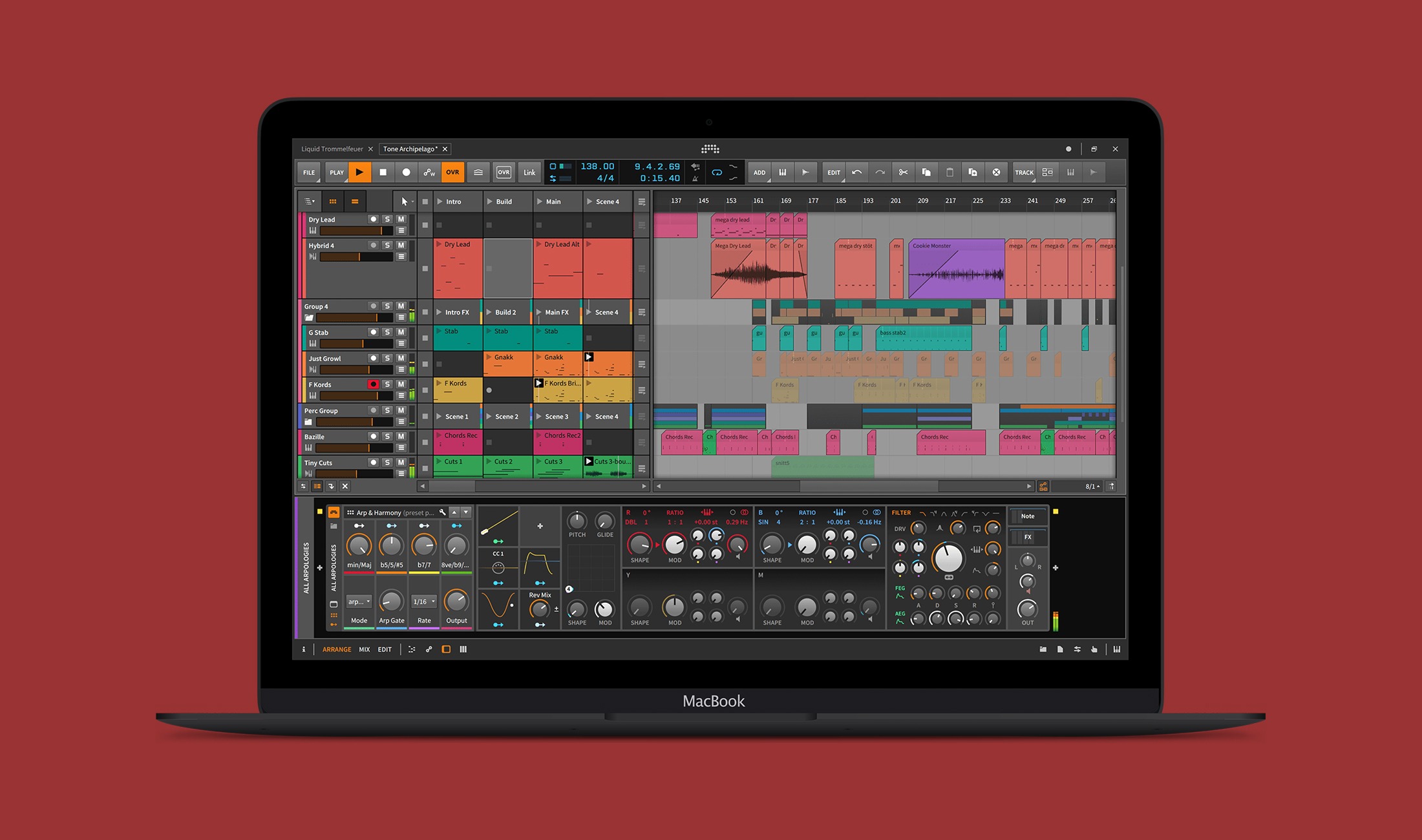Click the transport Stop button
Screen dimensions: 1422x840
pyautogui.click(x=383, y=173)
